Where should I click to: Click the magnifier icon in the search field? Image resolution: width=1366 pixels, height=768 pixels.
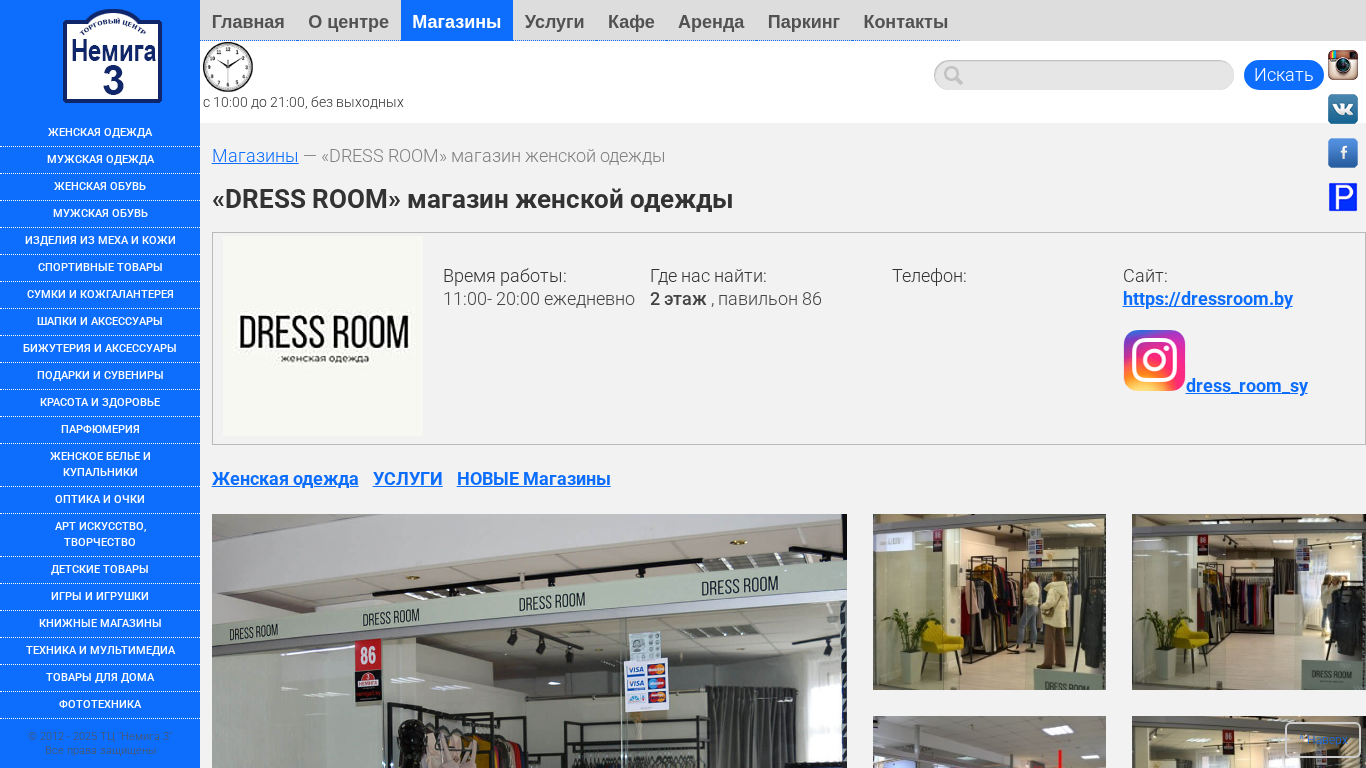coord(953,75)
